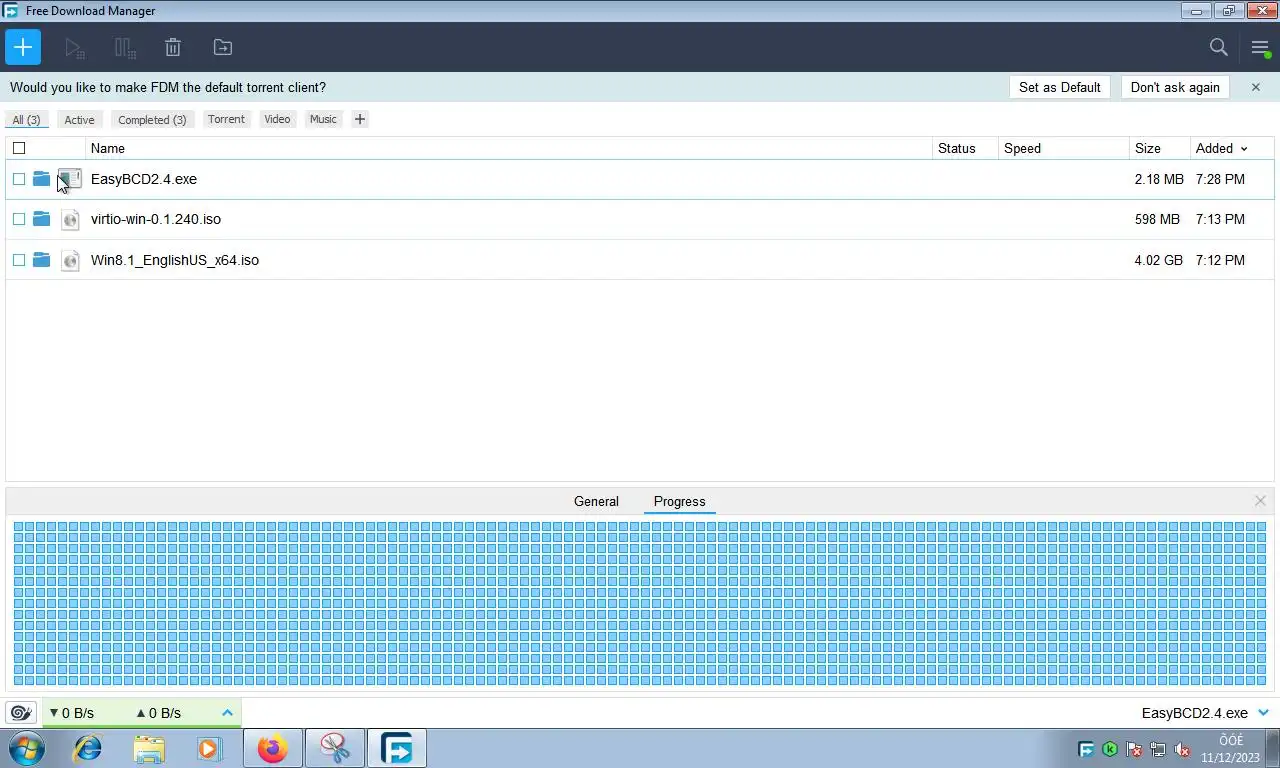Open folder icon for Win8.1_EnglishUS_x64.iso
This screenshot has width=1280, height=768.
pos(41,260)
